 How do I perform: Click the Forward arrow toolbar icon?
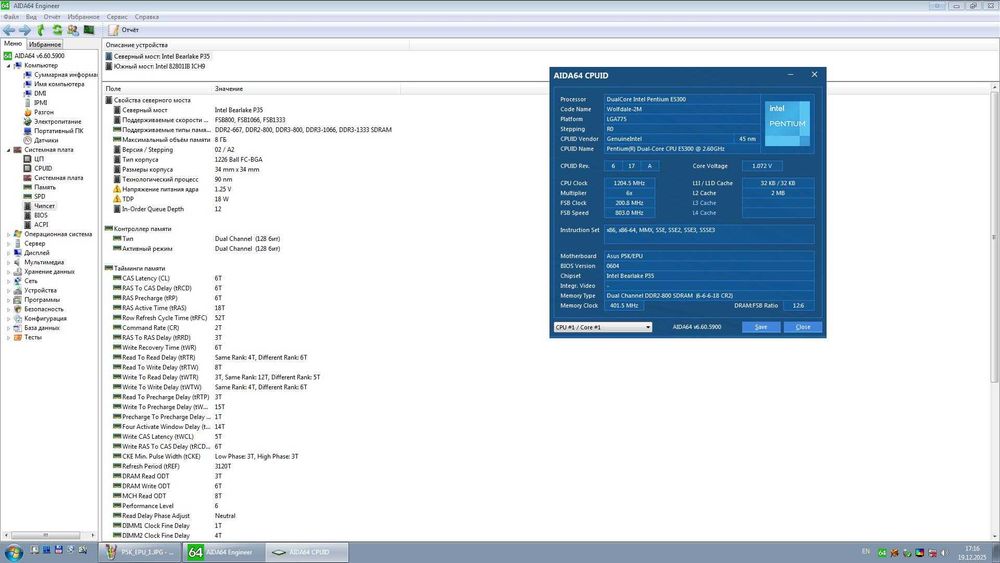(25, 30)
